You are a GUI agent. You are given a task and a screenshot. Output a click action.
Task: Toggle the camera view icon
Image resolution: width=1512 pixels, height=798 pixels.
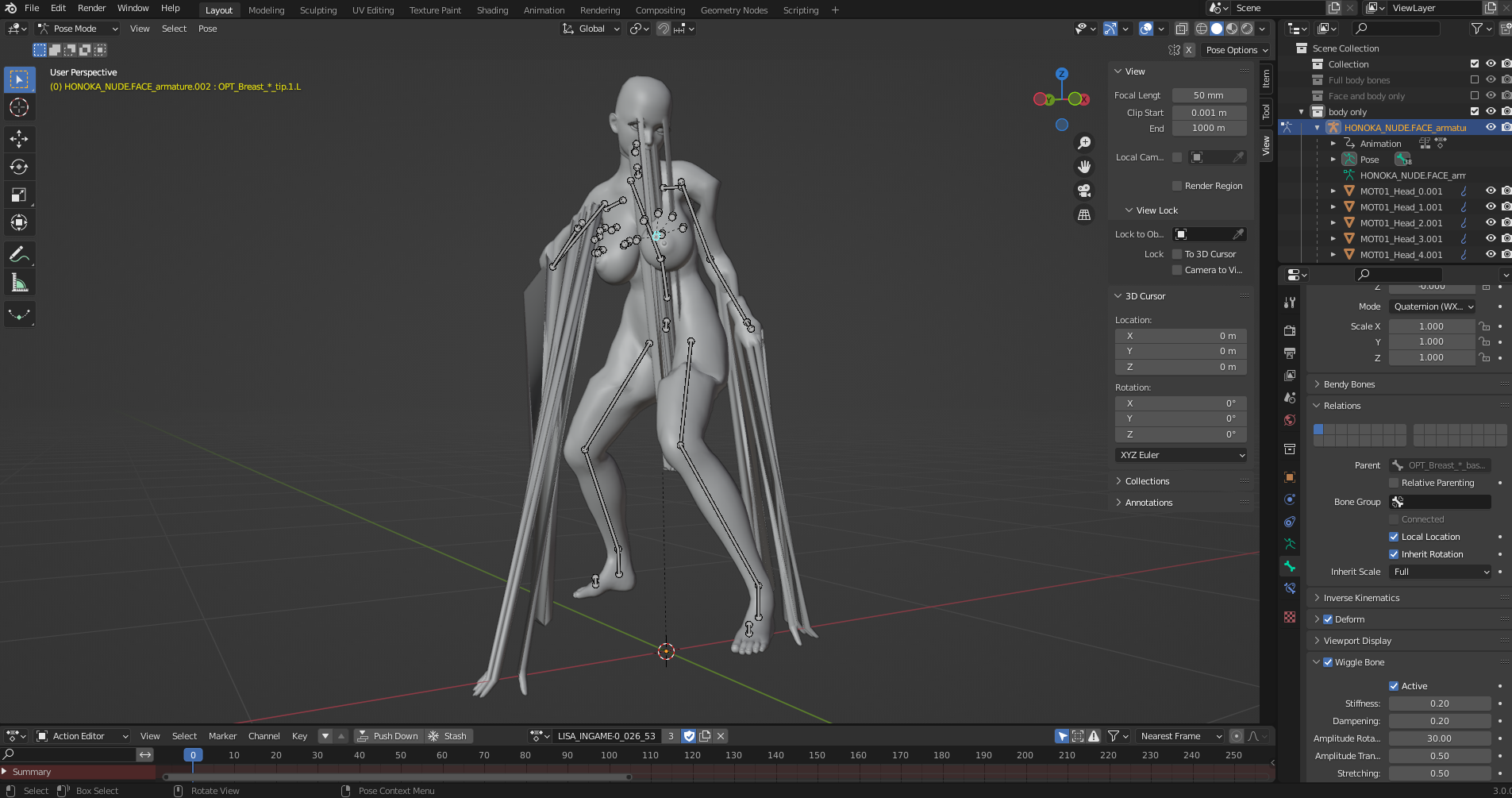[1084, 191]
